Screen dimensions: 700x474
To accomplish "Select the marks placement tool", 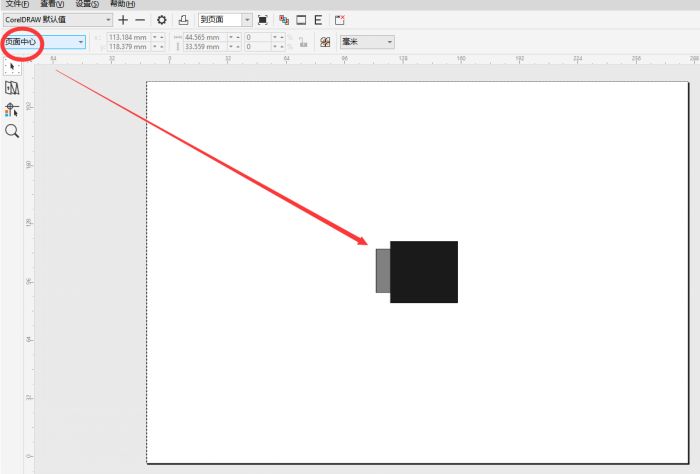I will 12,109.
